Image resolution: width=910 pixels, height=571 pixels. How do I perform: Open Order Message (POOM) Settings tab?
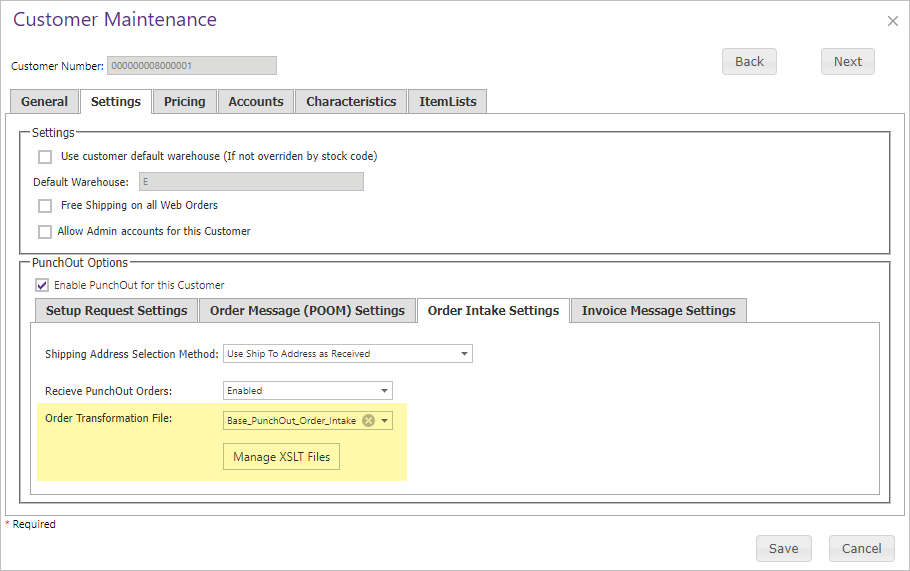point(307,310)
